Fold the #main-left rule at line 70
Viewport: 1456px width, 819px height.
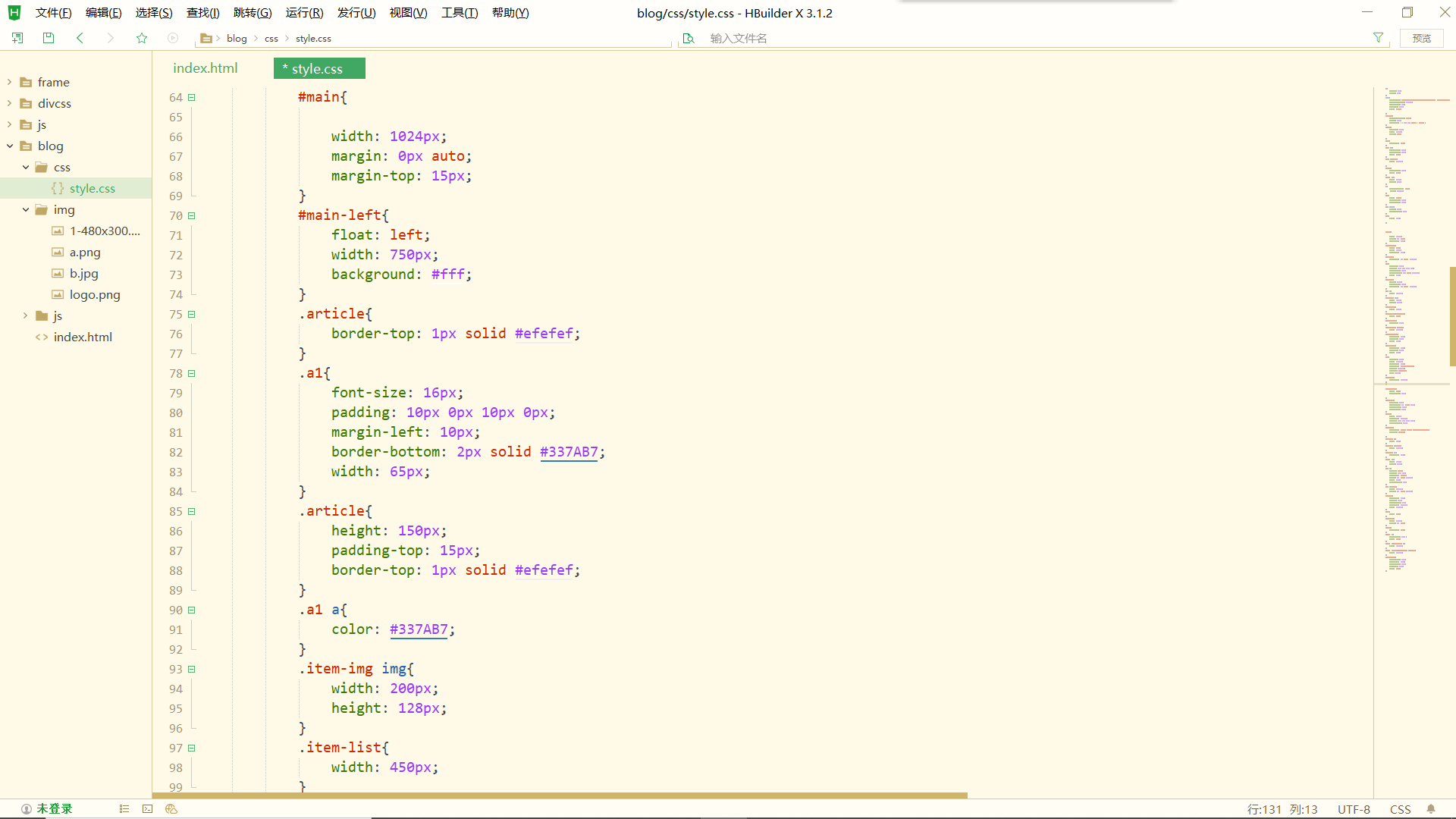point(192,216)
